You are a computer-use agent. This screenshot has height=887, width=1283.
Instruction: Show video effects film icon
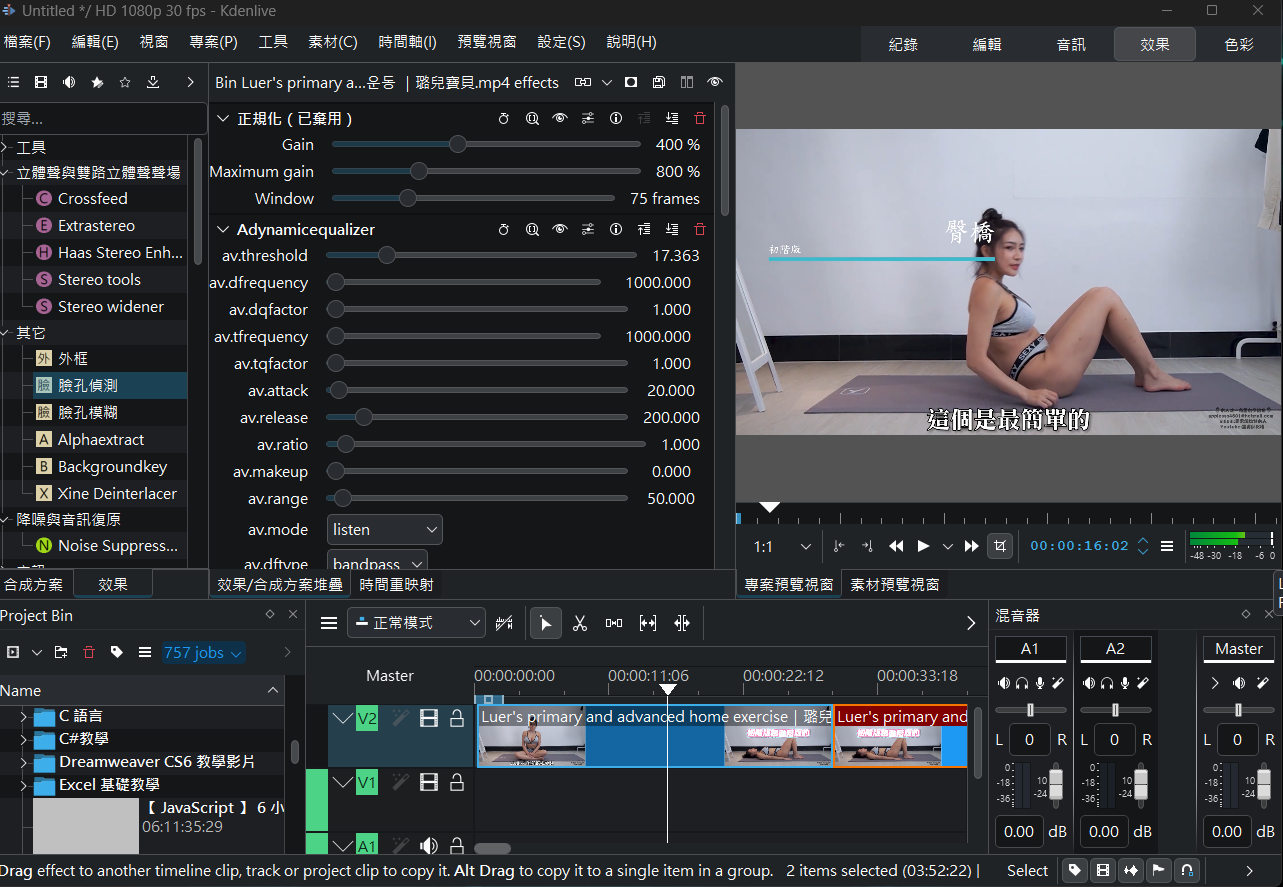click(41, 82)
